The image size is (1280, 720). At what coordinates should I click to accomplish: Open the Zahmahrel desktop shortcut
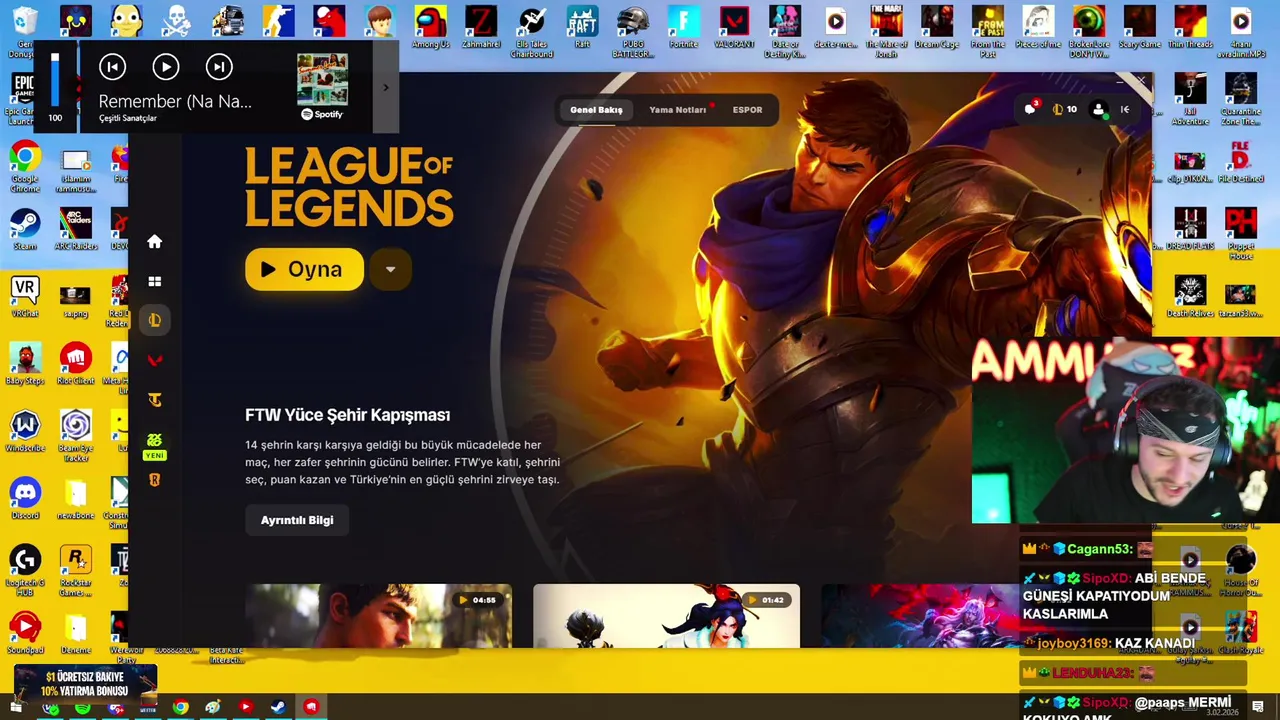tap(481, 28)
